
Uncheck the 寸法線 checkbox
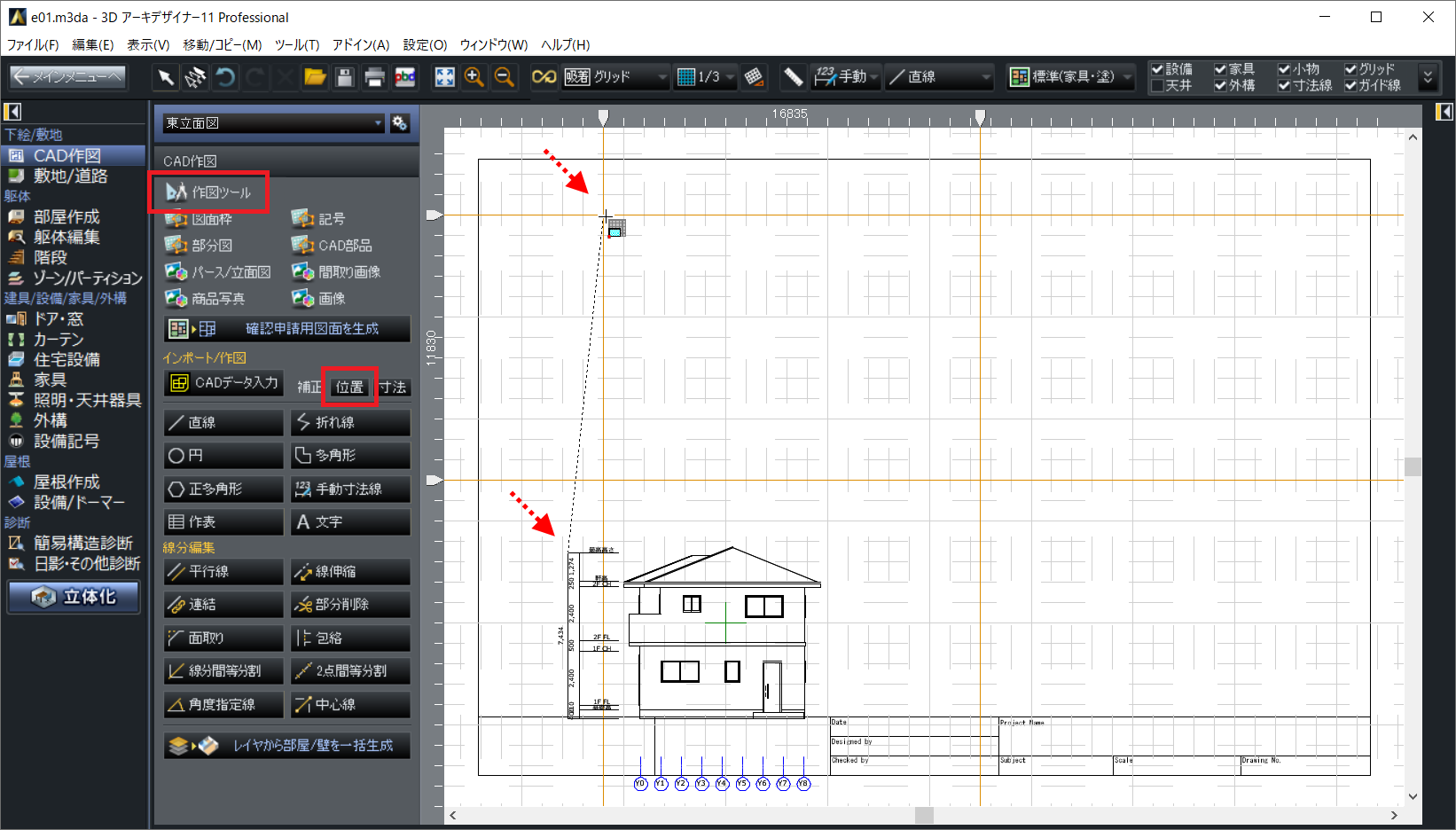click(1284, 86)
